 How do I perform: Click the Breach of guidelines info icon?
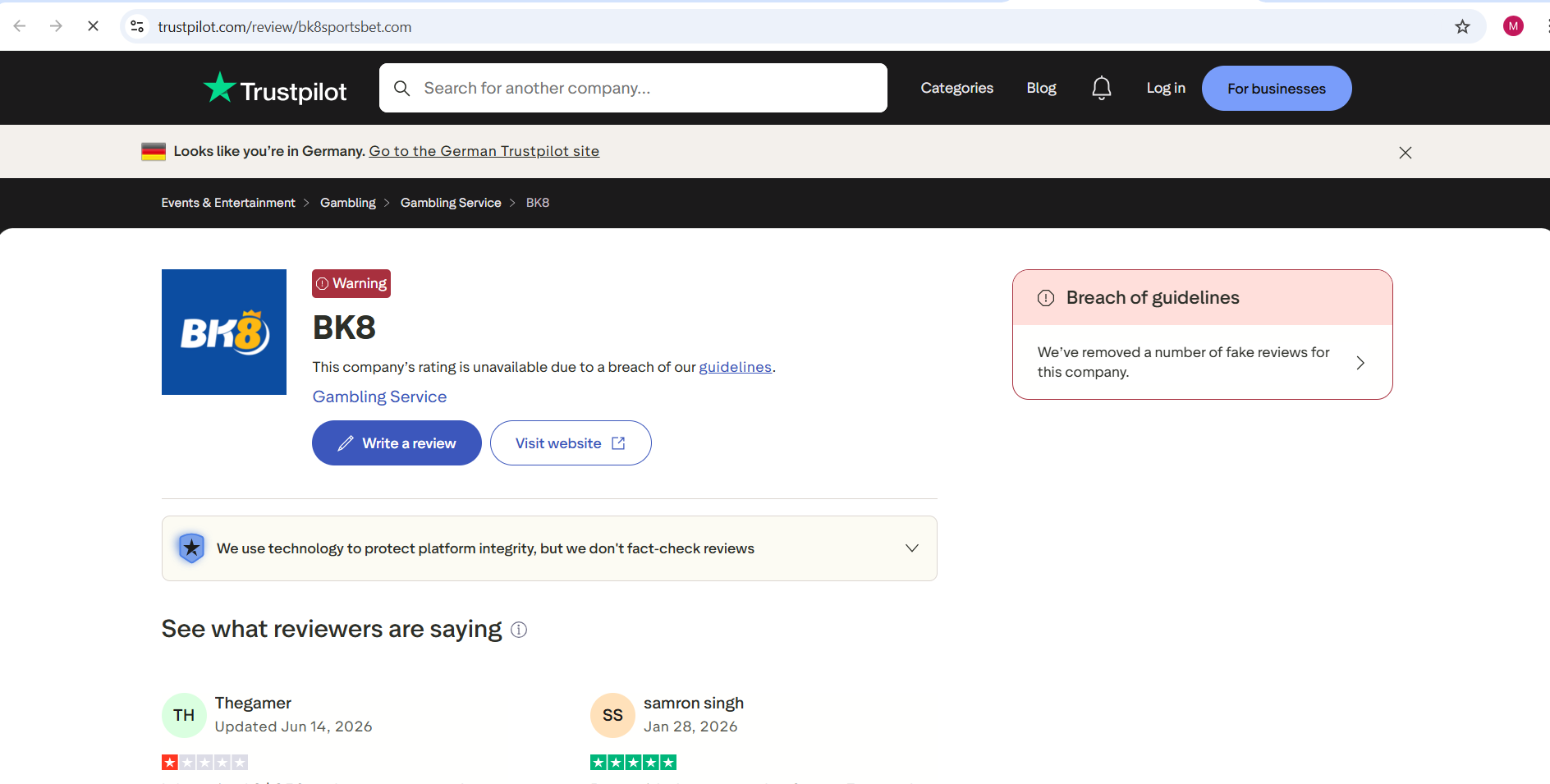[1046, 298]
